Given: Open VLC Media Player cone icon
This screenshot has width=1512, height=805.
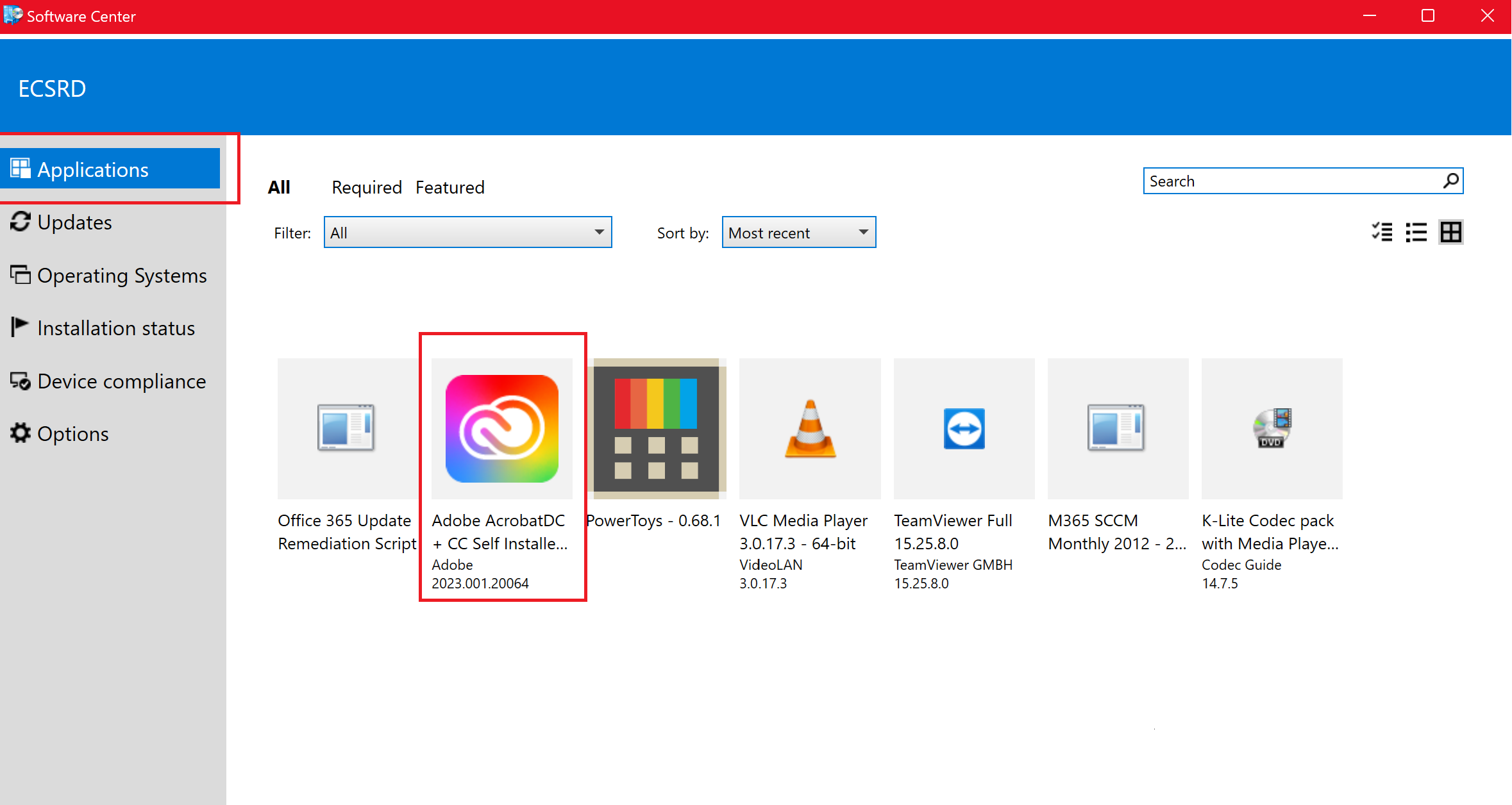Looking at the screenshot, I should coord(810,428).
